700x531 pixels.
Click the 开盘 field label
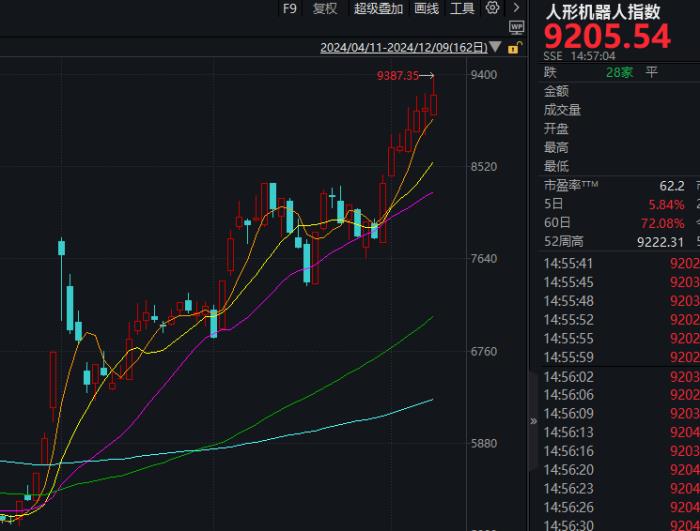coord(556,129)
